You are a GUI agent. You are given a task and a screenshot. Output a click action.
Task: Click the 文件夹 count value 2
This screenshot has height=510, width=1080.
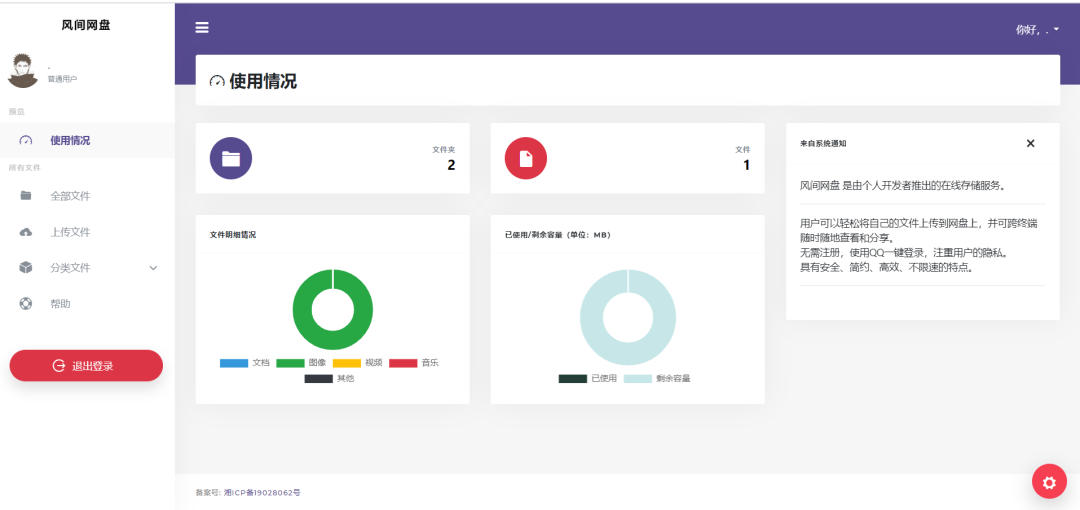451,165
